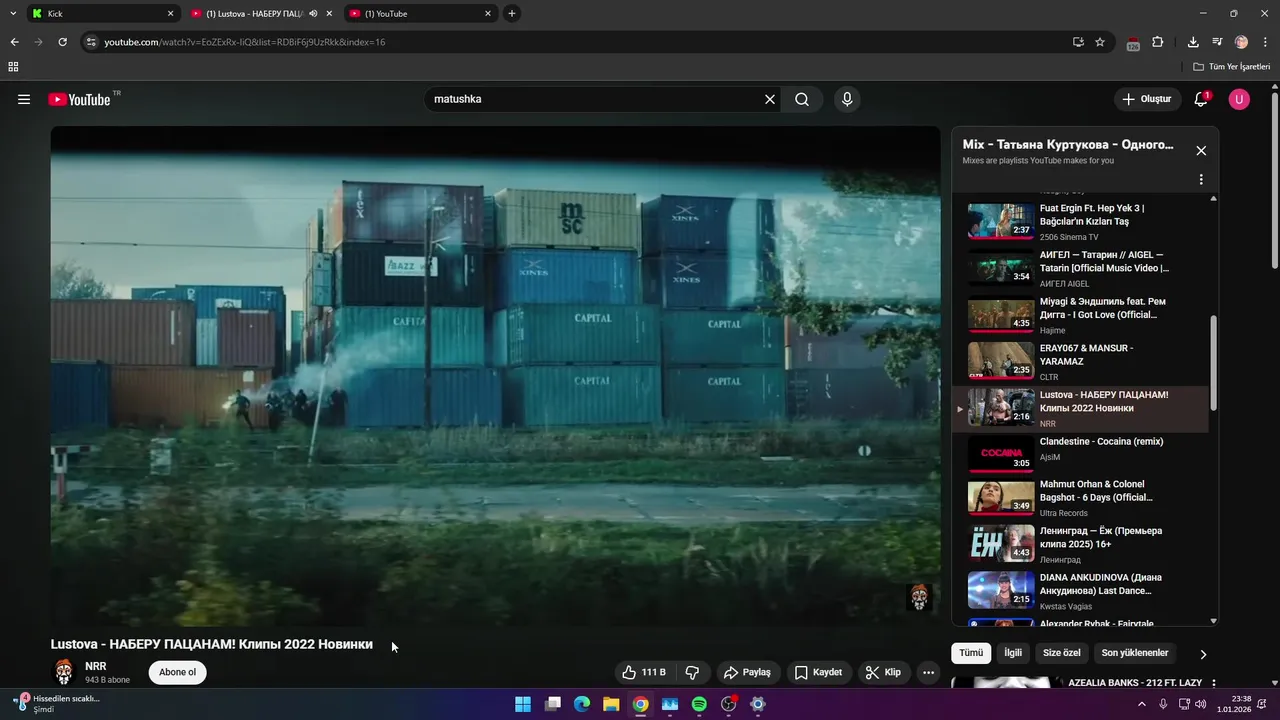Start voice search with microphone icon

pos(847,99)
